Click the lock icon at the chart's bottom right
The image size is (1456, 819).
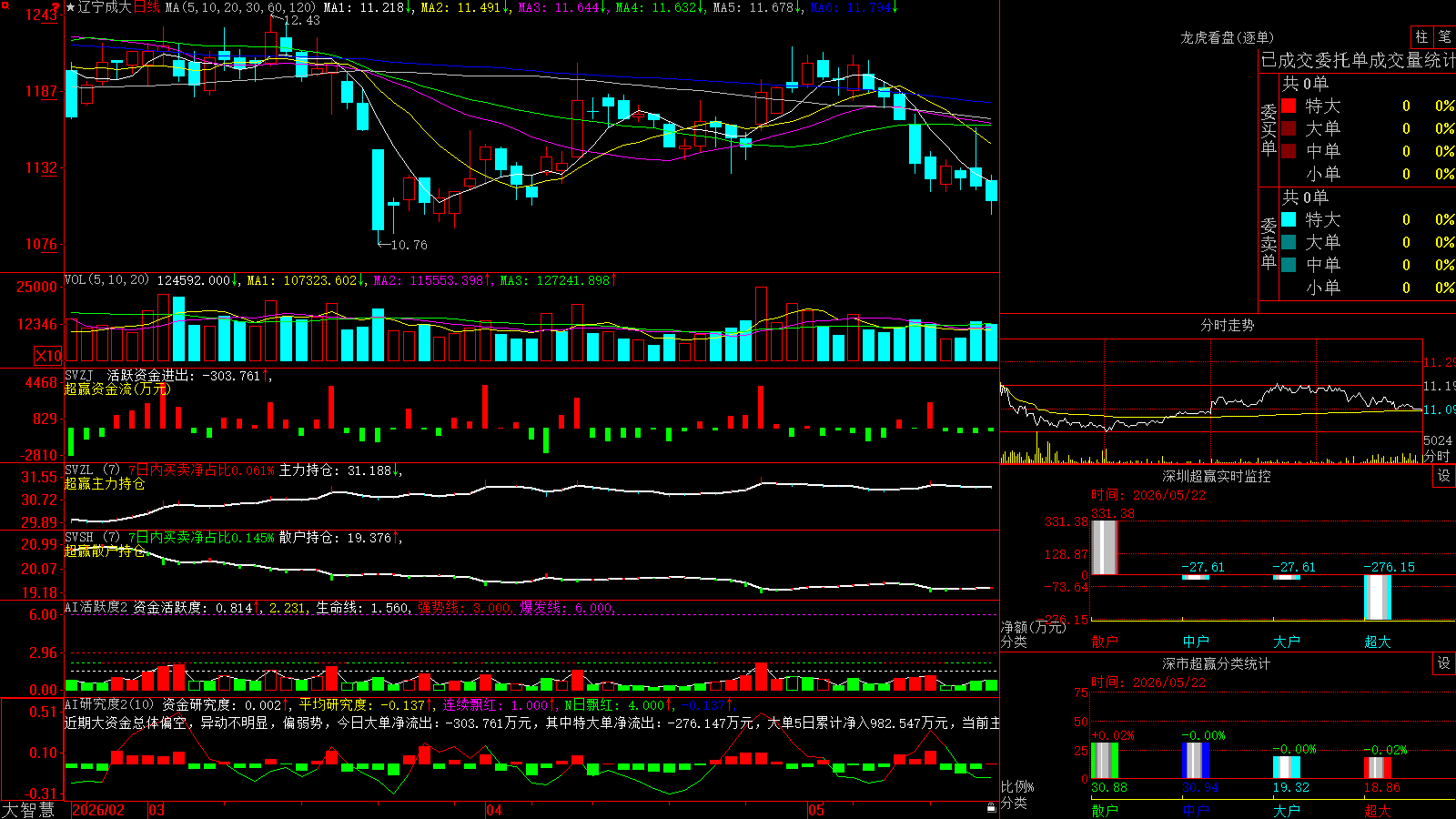tap(991, 808)
